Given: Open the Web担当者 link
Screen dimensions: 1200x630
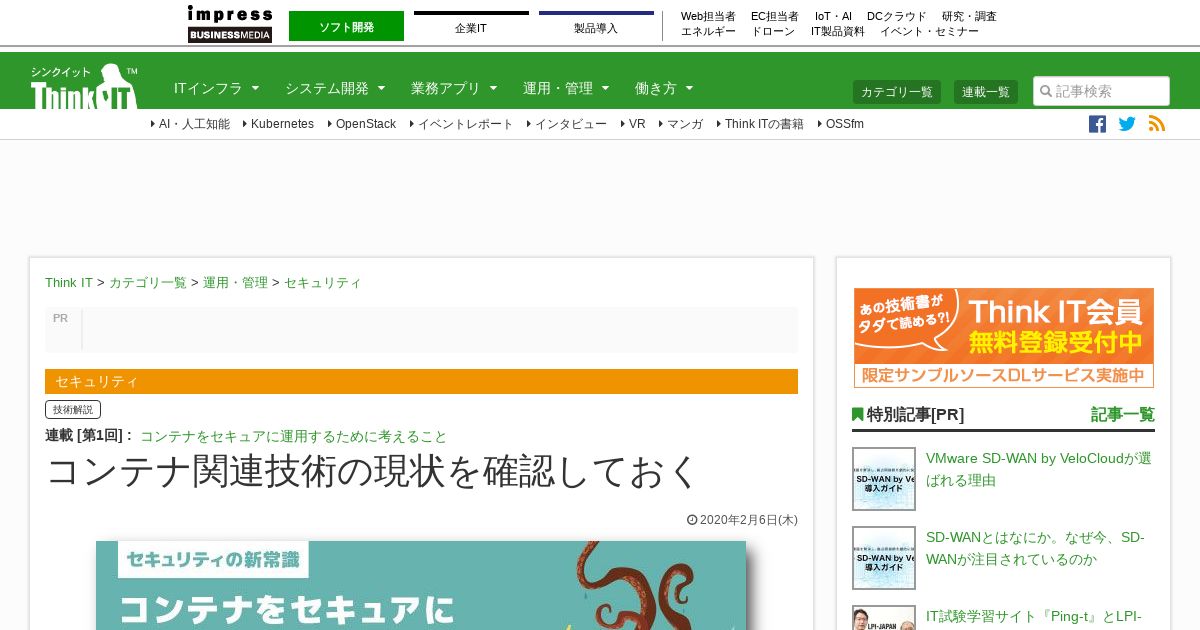Looking at the screenshot, I should [x=708, y=16].
